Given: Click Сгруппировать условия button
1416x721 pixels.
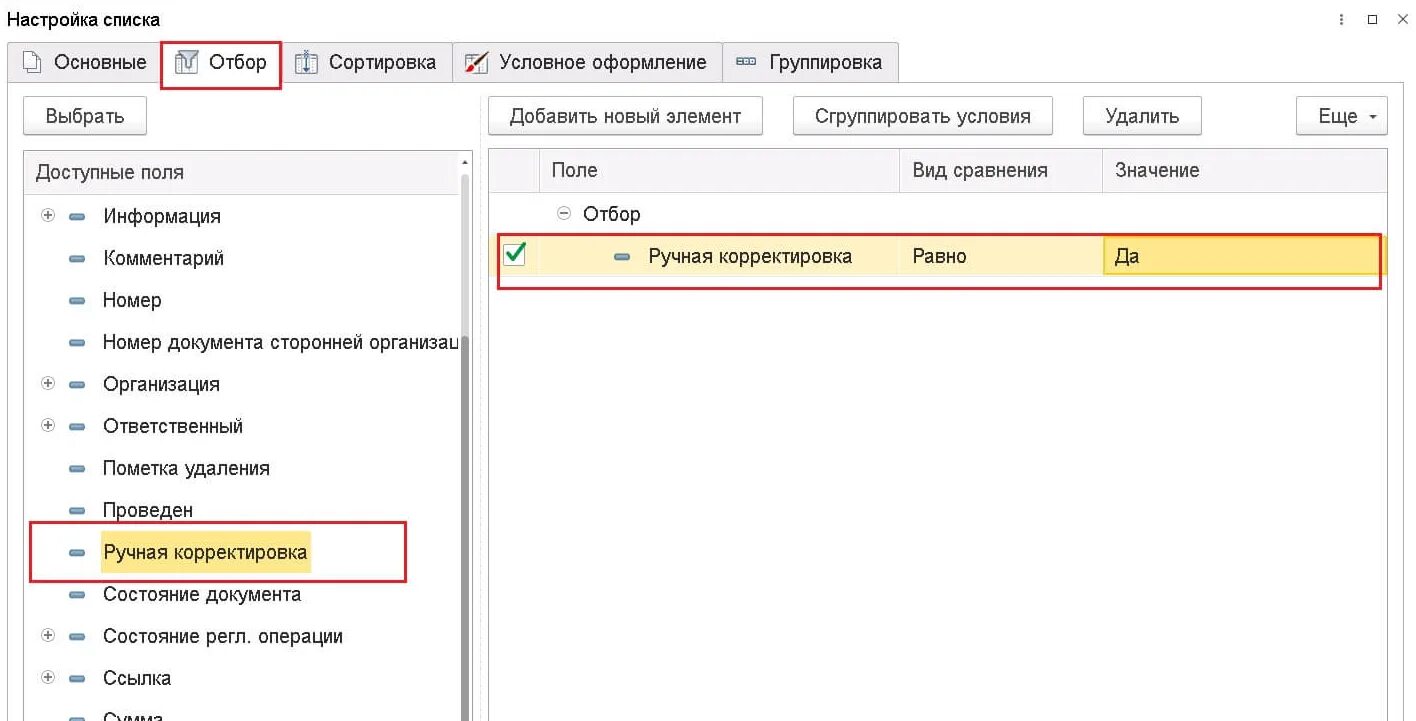Looking at the screenshot, I should point(923,116).
